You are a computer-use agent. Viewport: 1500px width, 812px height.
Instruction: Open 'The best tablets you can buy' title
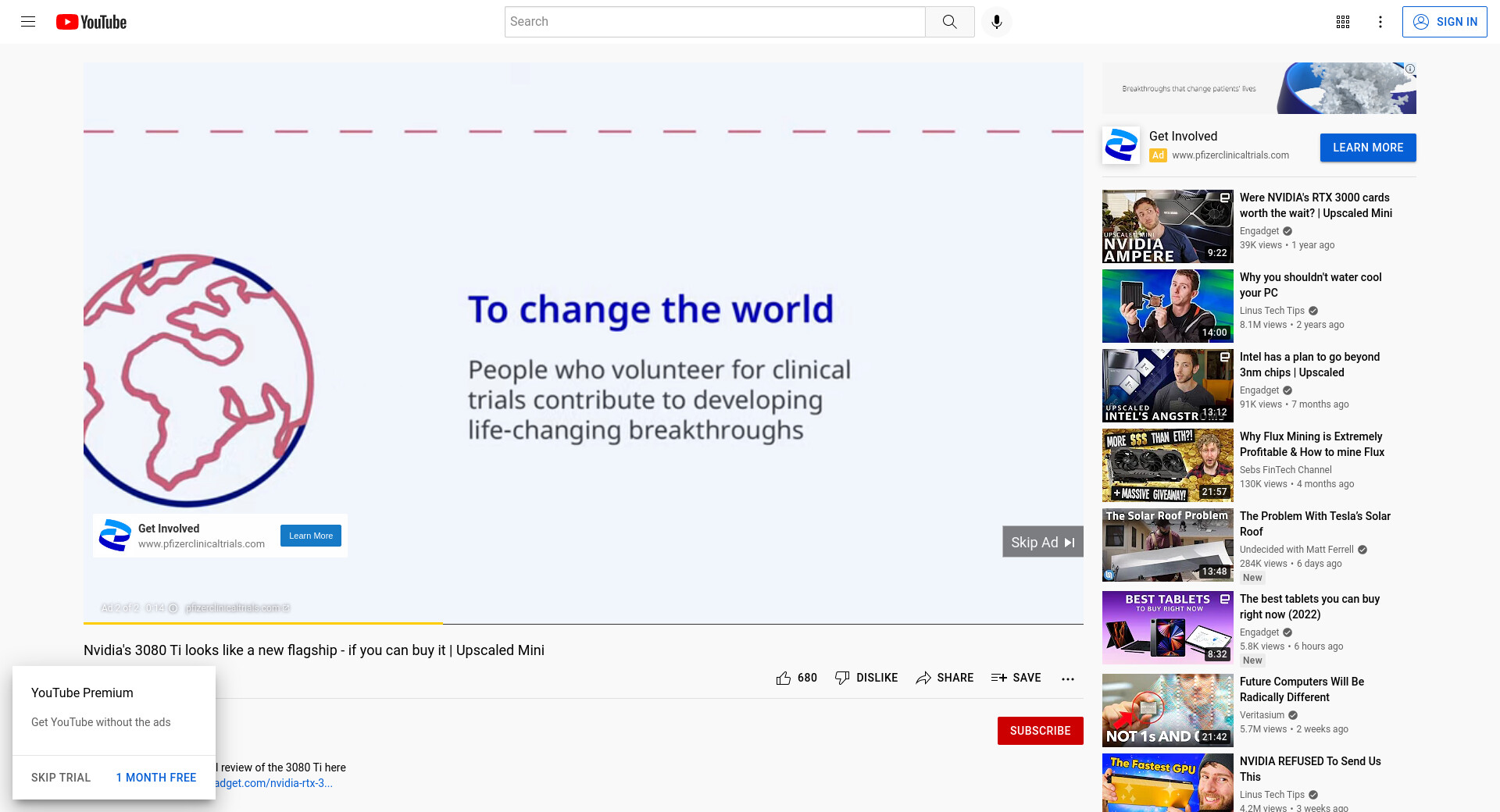[1309, 607]
